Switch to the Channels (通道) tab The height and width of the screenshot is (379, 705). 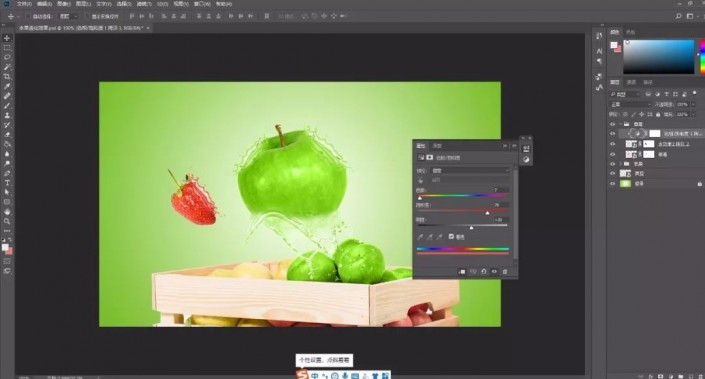[x=631, y=82]
